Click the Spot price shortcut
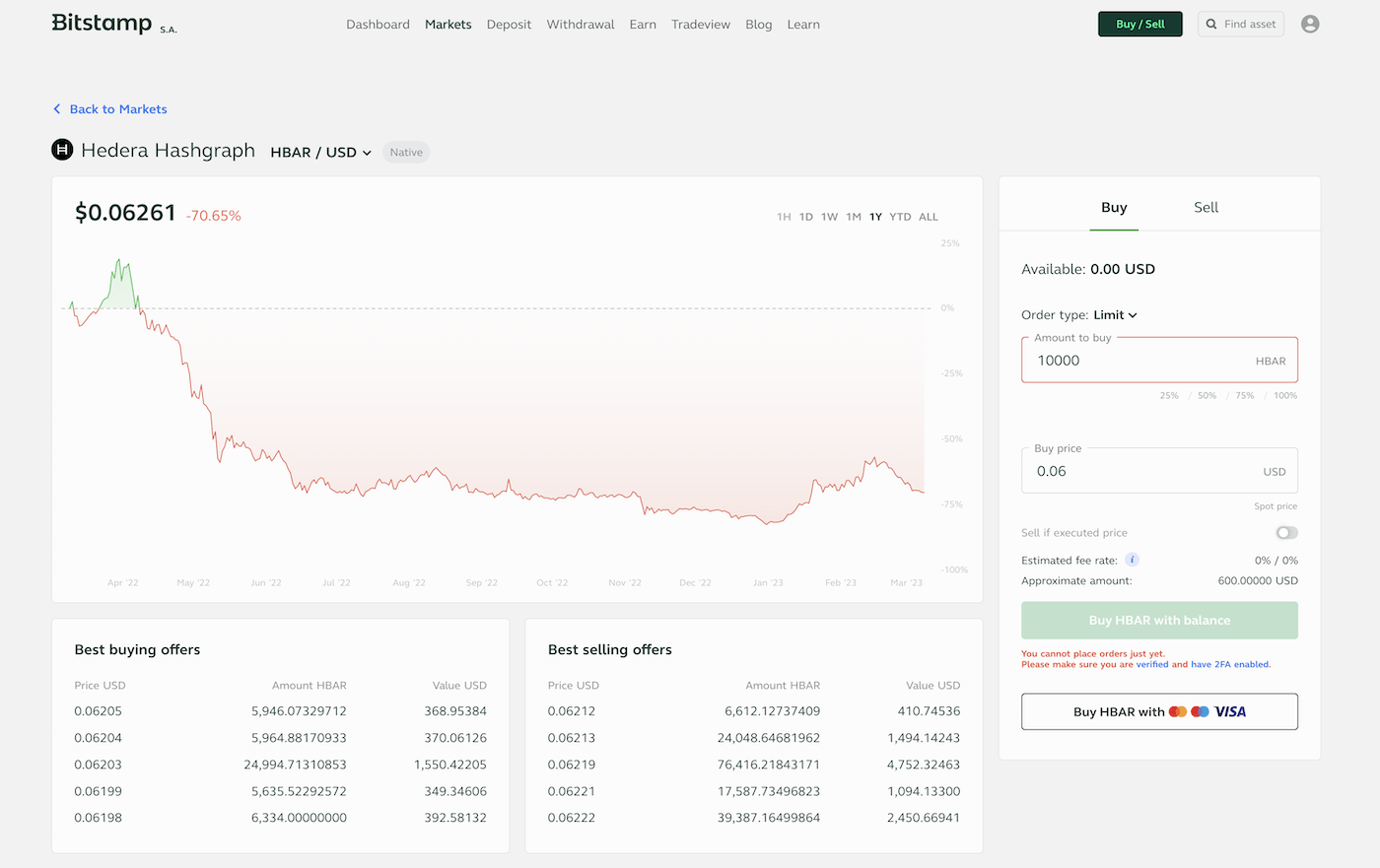1380x868 pixels. coord(1276,506)
